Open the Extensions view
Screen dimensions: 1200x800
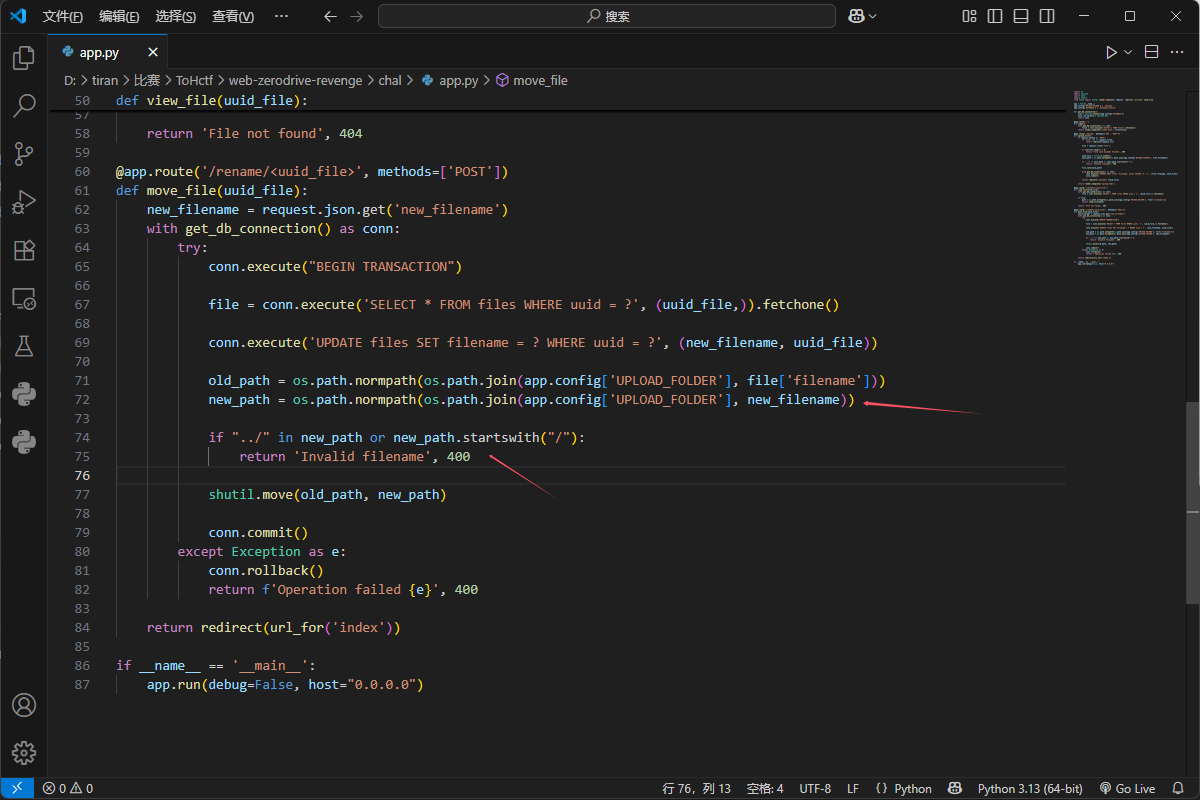tap(24, 250)
